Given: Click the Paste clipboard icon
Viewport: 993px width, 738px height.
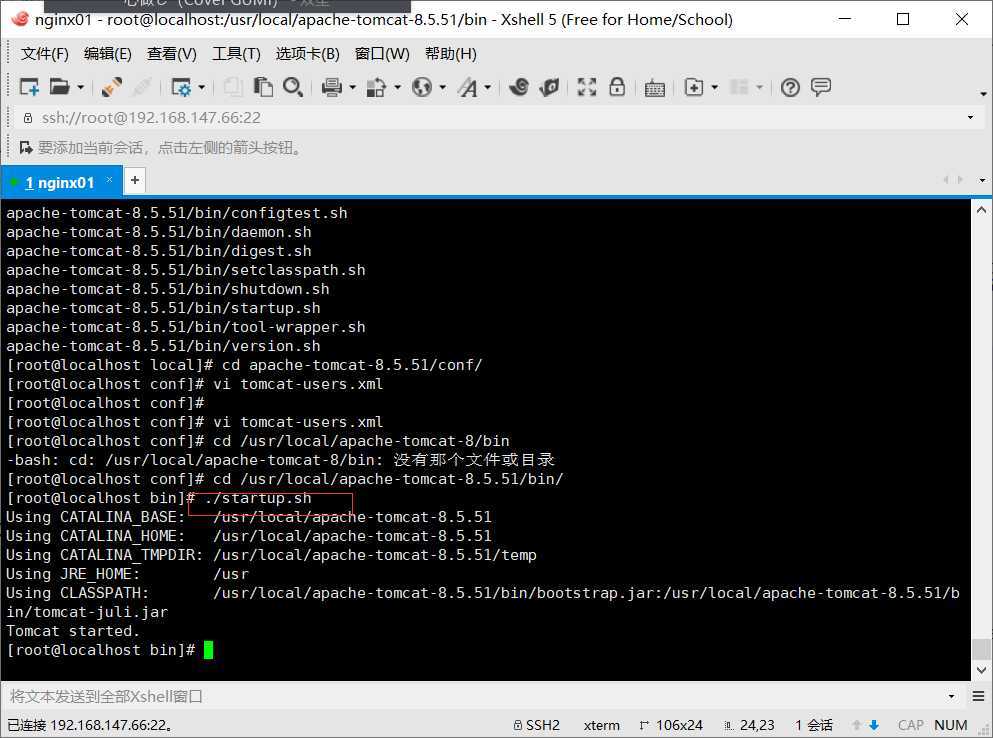Looking at the screenshot, I should click(x=264, y=88).
